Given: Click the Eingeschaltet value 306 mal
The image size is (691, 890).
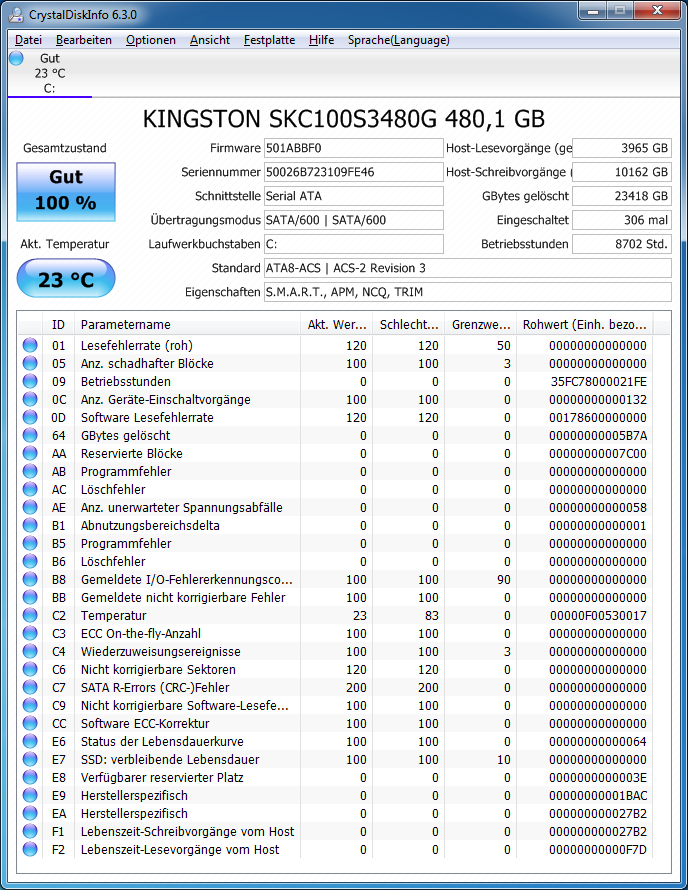Looking at the screenshot, I should [x=622, y=220].
